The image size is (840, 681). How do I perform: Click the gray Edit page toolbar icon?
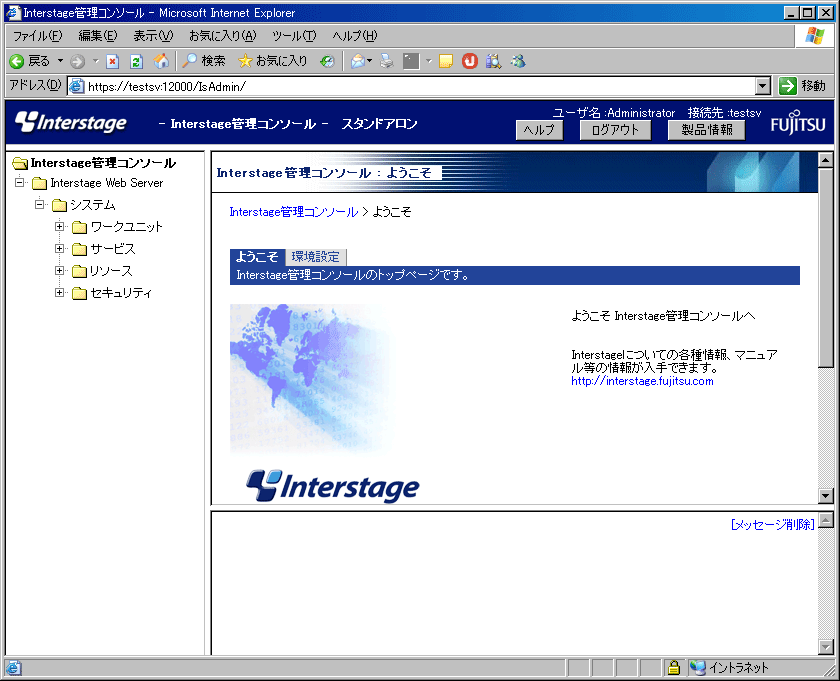click(411, 62)
